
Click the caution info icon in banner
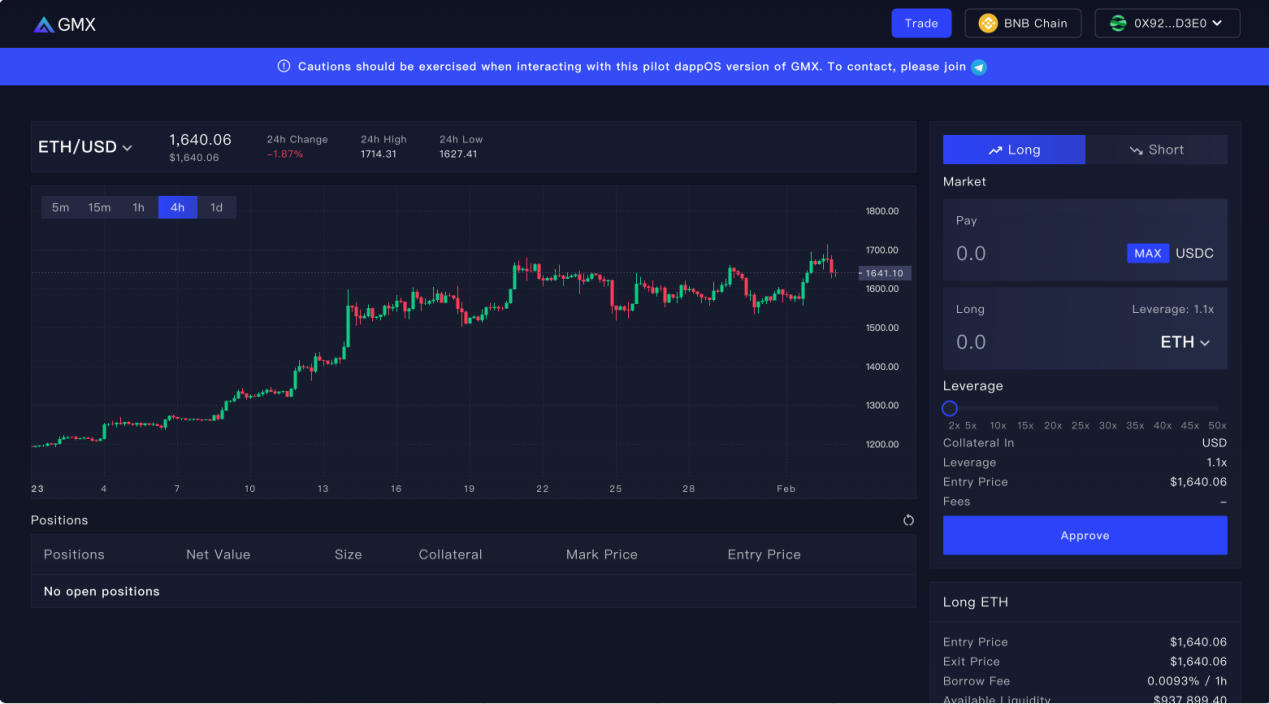[x=284, y=67]
